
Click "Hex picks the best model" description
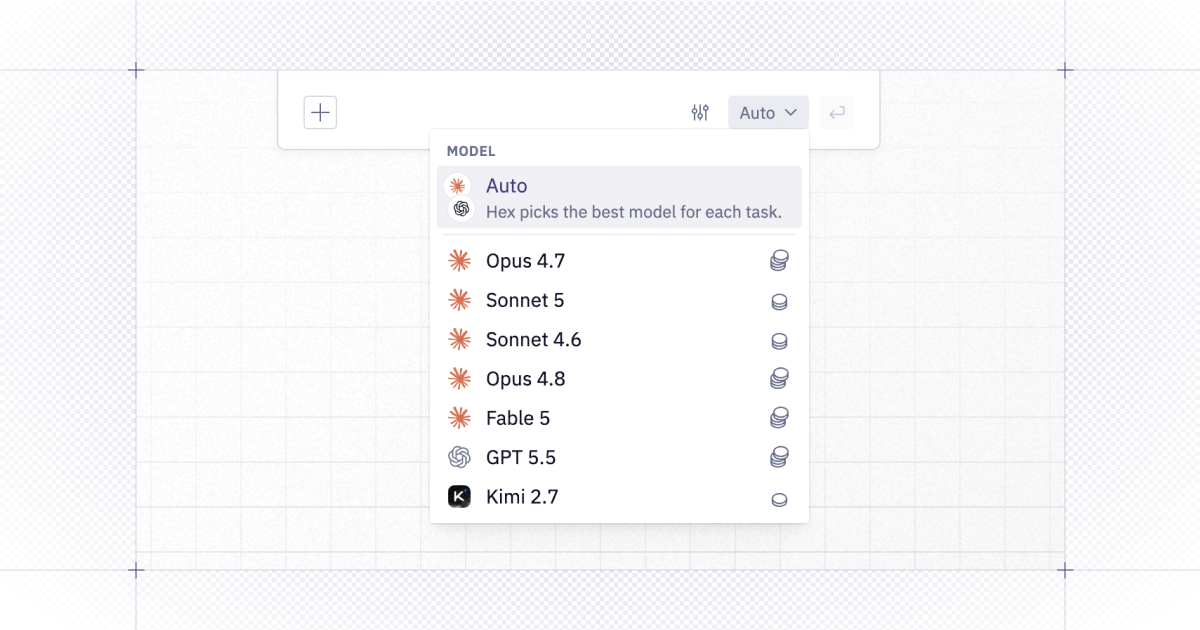click(x=634, y=212)
